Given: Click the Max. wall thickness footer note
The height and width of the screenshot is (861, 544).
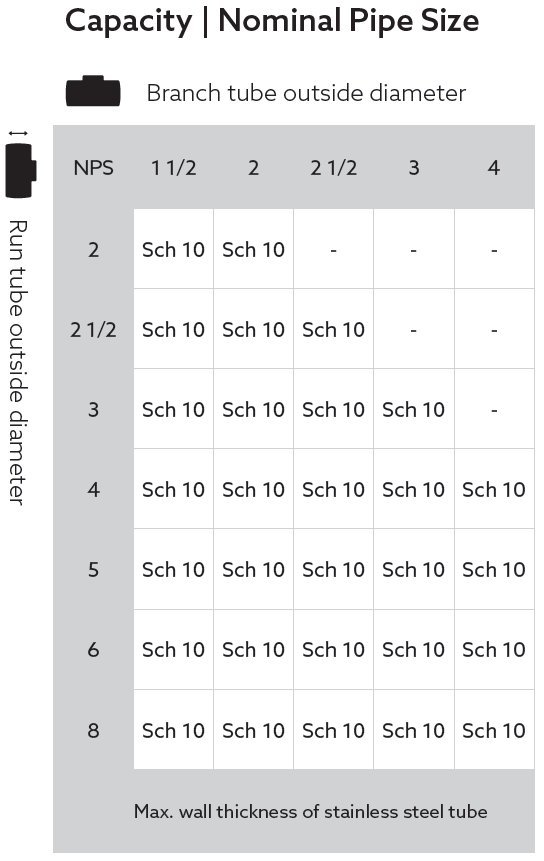Looking at the screenshot, I should [x=310, y=811].
